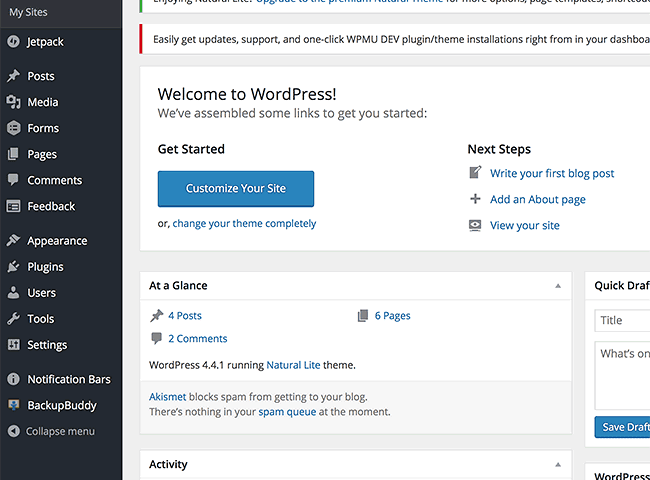Click the Activity panel heading
Image resolution: width=650 pixels, height=480 pixels.
click(168, 465)
